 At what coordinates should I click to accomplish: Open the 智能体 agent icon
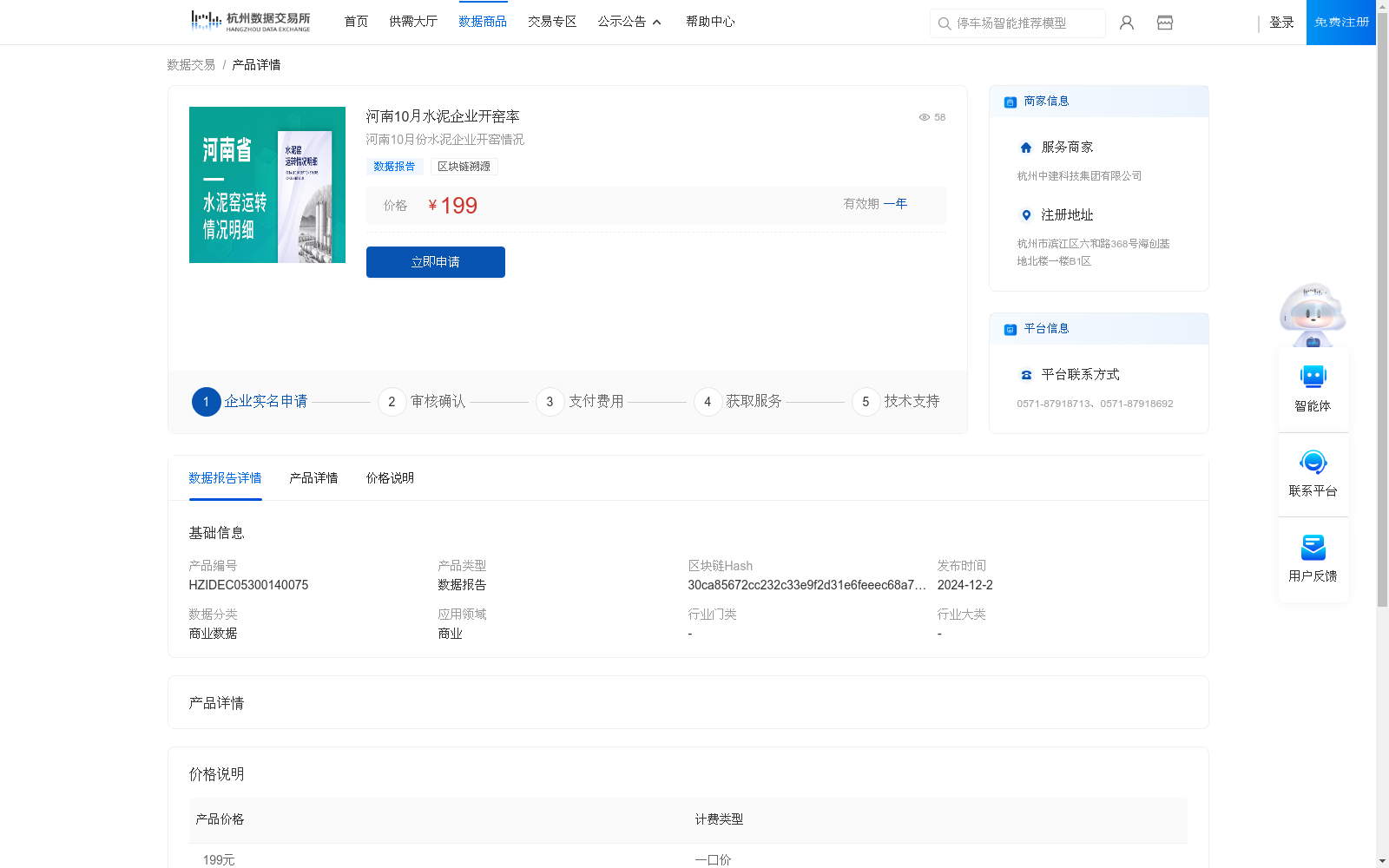point(1313,377)
